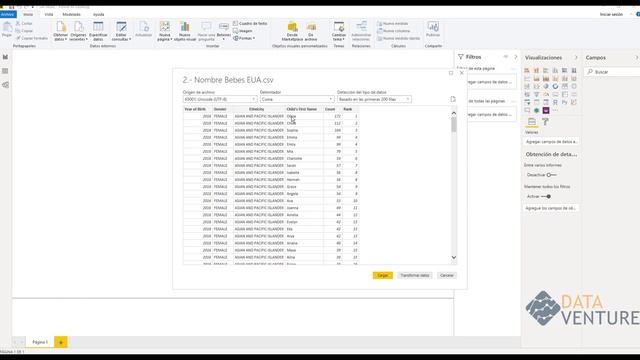Open the Origen de archivo dropdown

tap(220, 99)
